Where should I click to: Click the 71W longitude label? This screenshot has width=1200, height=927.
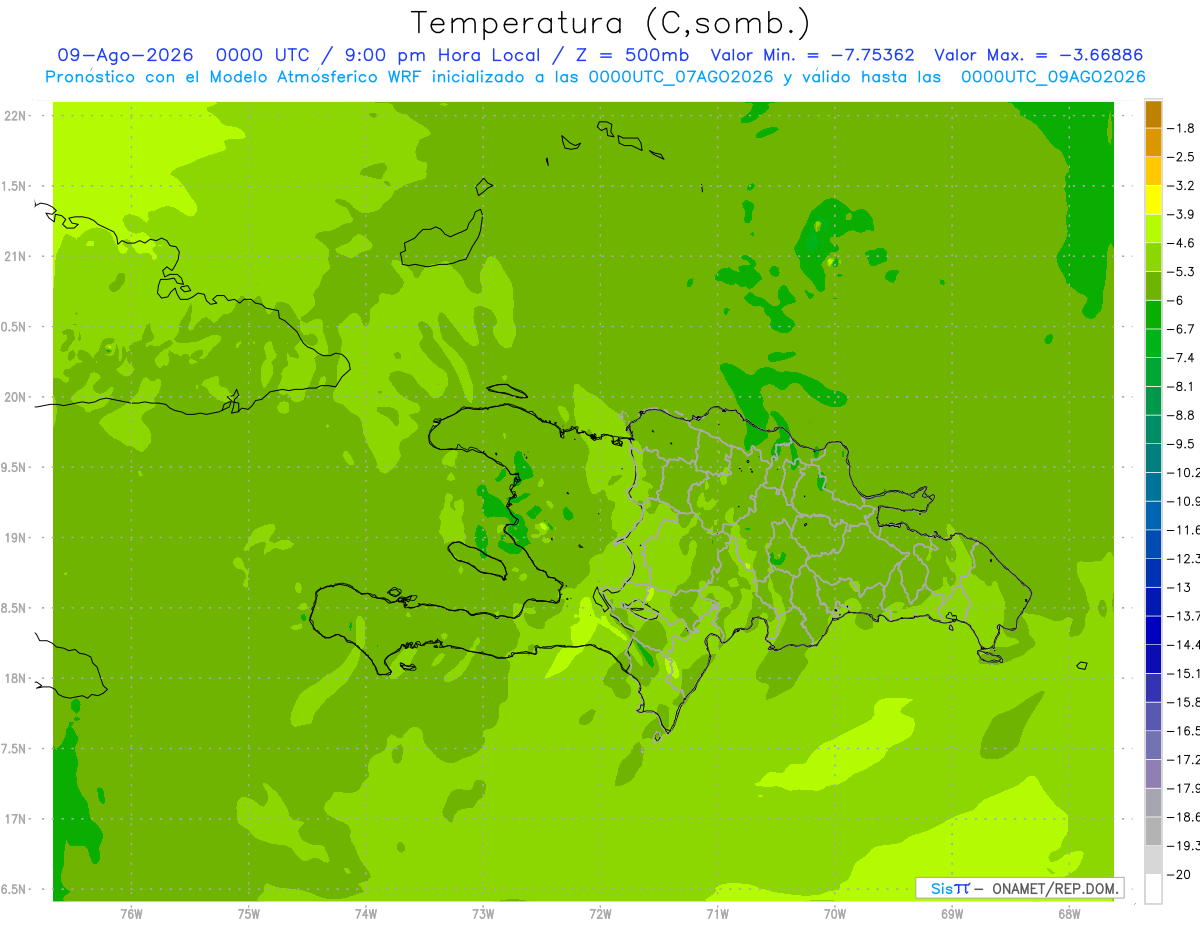point(717,914)
